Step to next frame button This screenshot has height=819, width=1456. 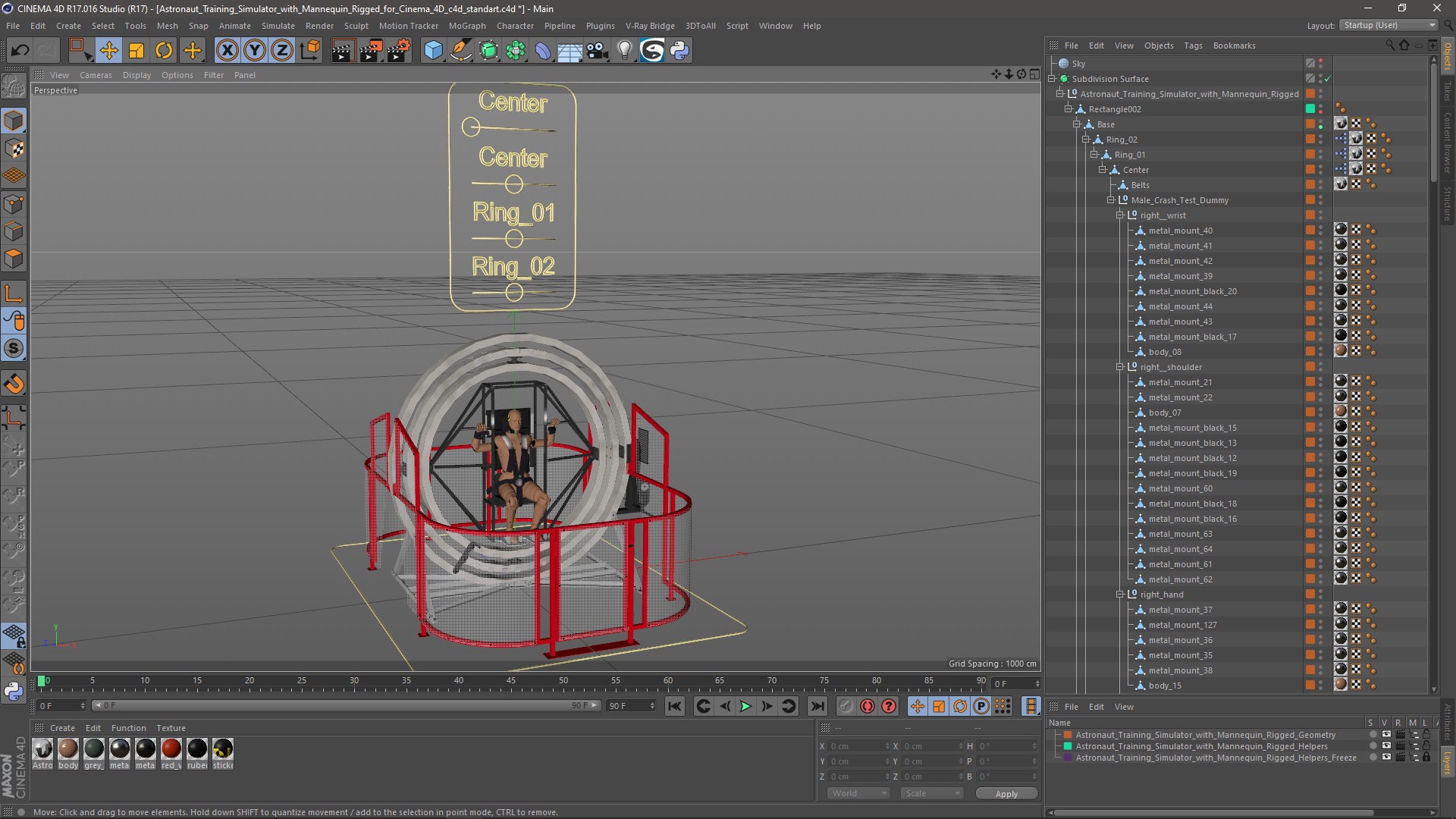coord(767,707)
